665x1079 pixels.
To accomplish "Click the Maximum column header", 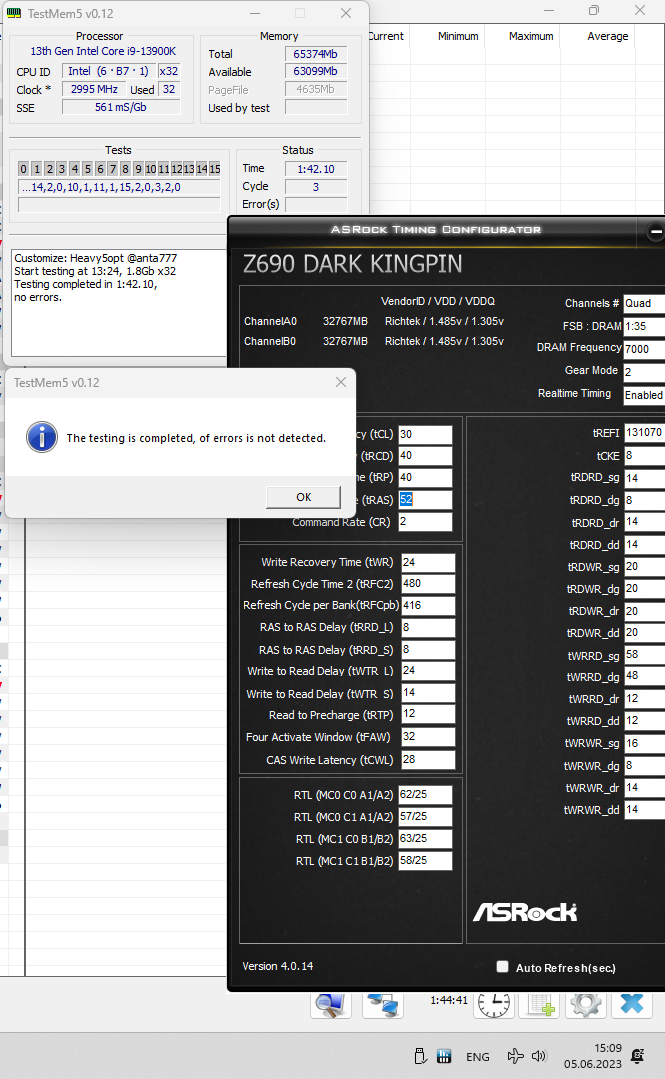I will (531, 36).
